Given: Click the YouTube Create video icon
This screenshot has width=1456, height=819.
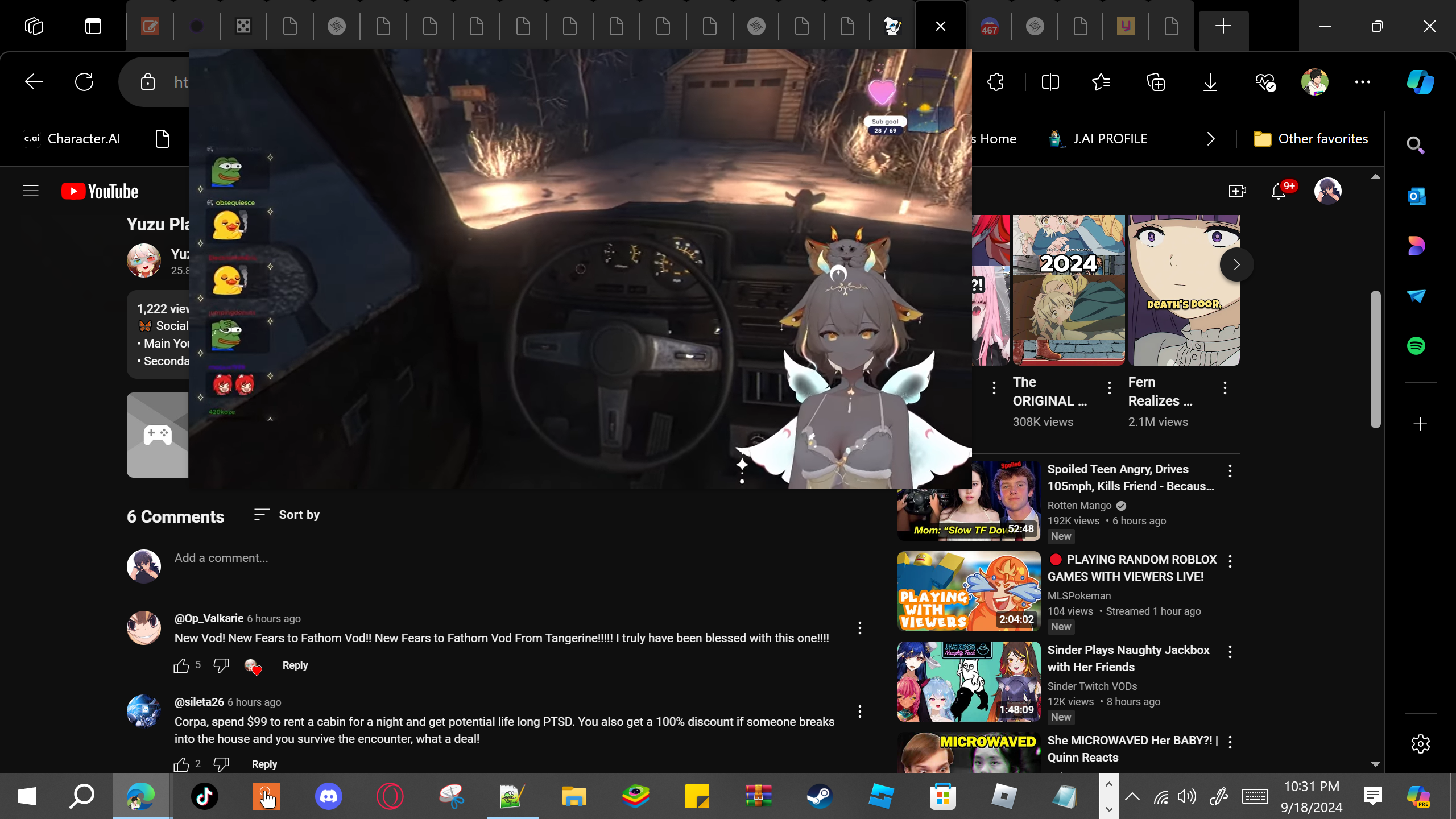Looking at the screenshot, I should click(1237, 191).
